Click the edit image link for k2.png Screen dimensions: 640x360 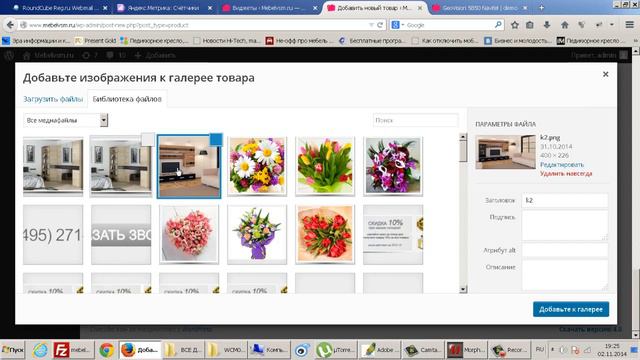tap(562, 164)
